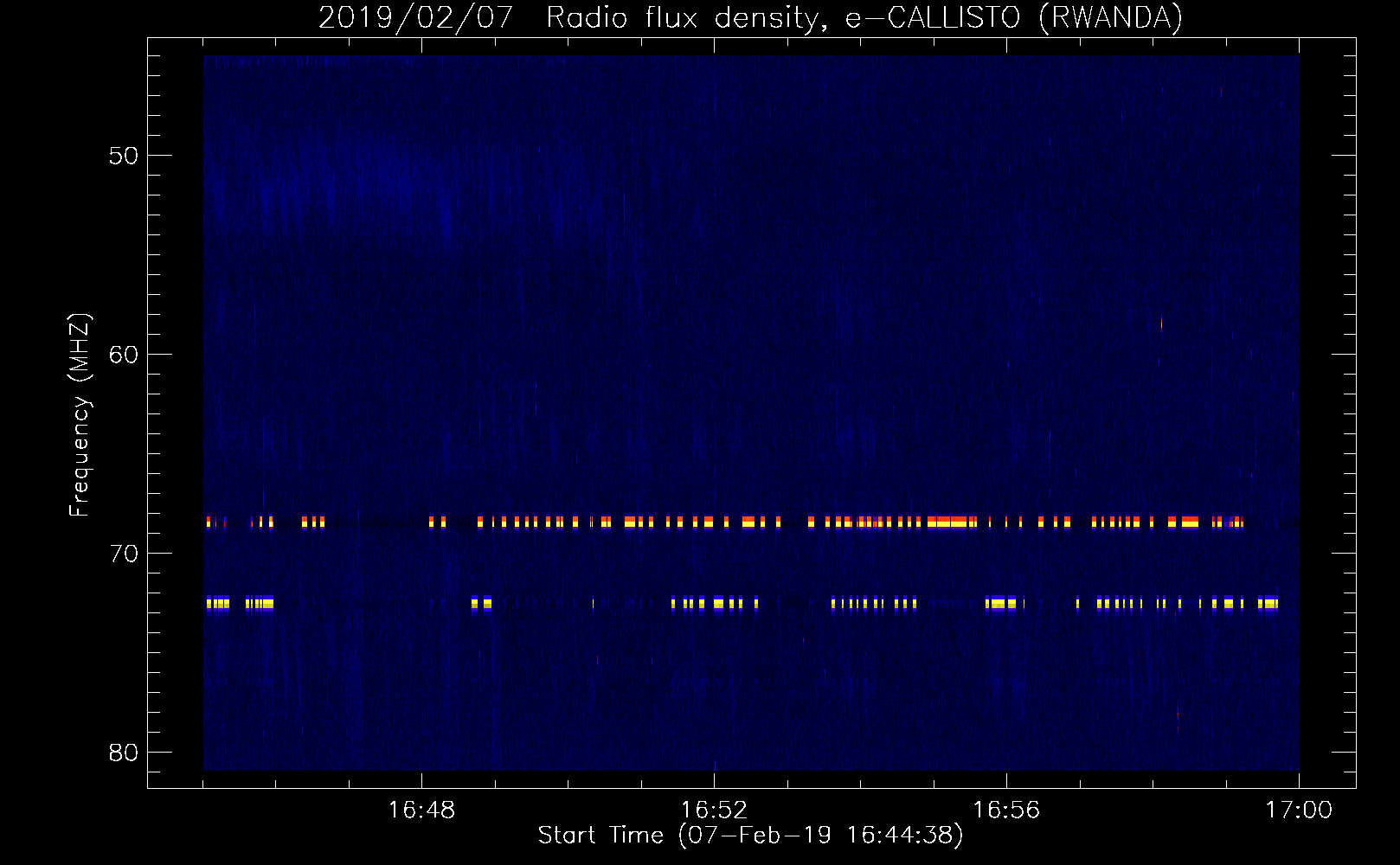Click the 17:00 time tick label
The image size is (1400, 865).
click(x=1299, y=811)
